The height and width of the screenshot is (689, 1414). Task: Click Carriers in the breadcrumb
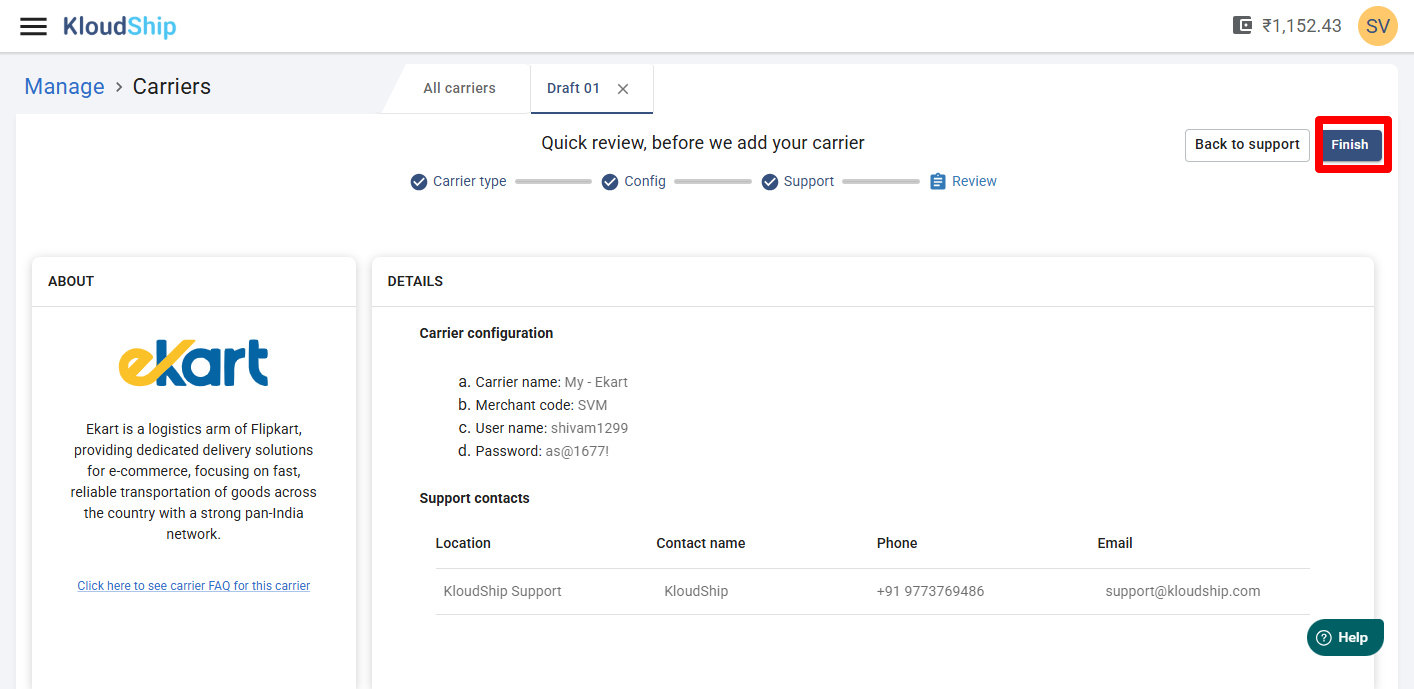172,86
